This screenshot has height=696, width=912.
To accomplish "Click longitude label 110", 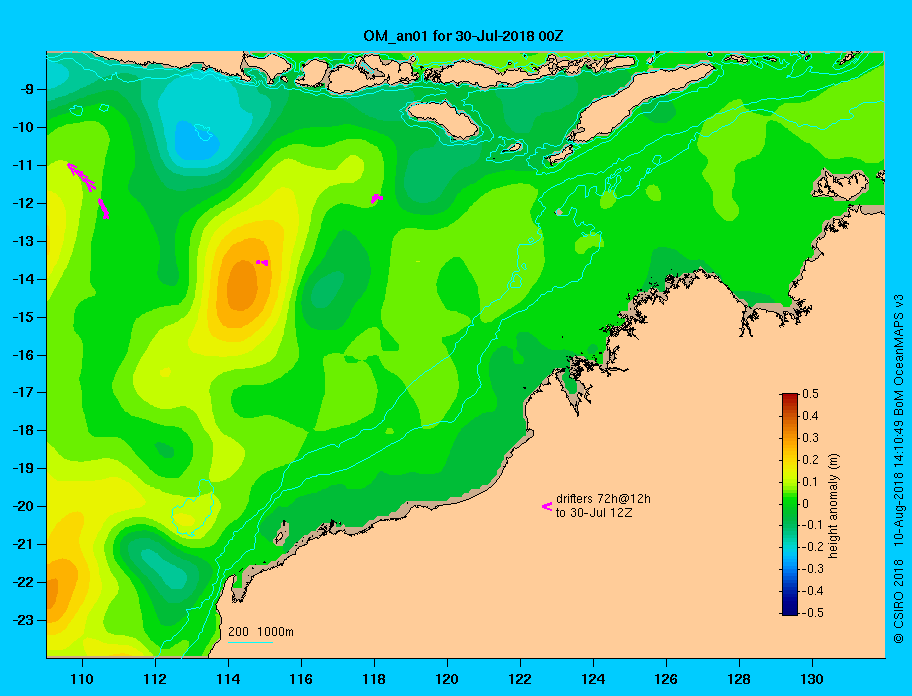I will 82,679.
